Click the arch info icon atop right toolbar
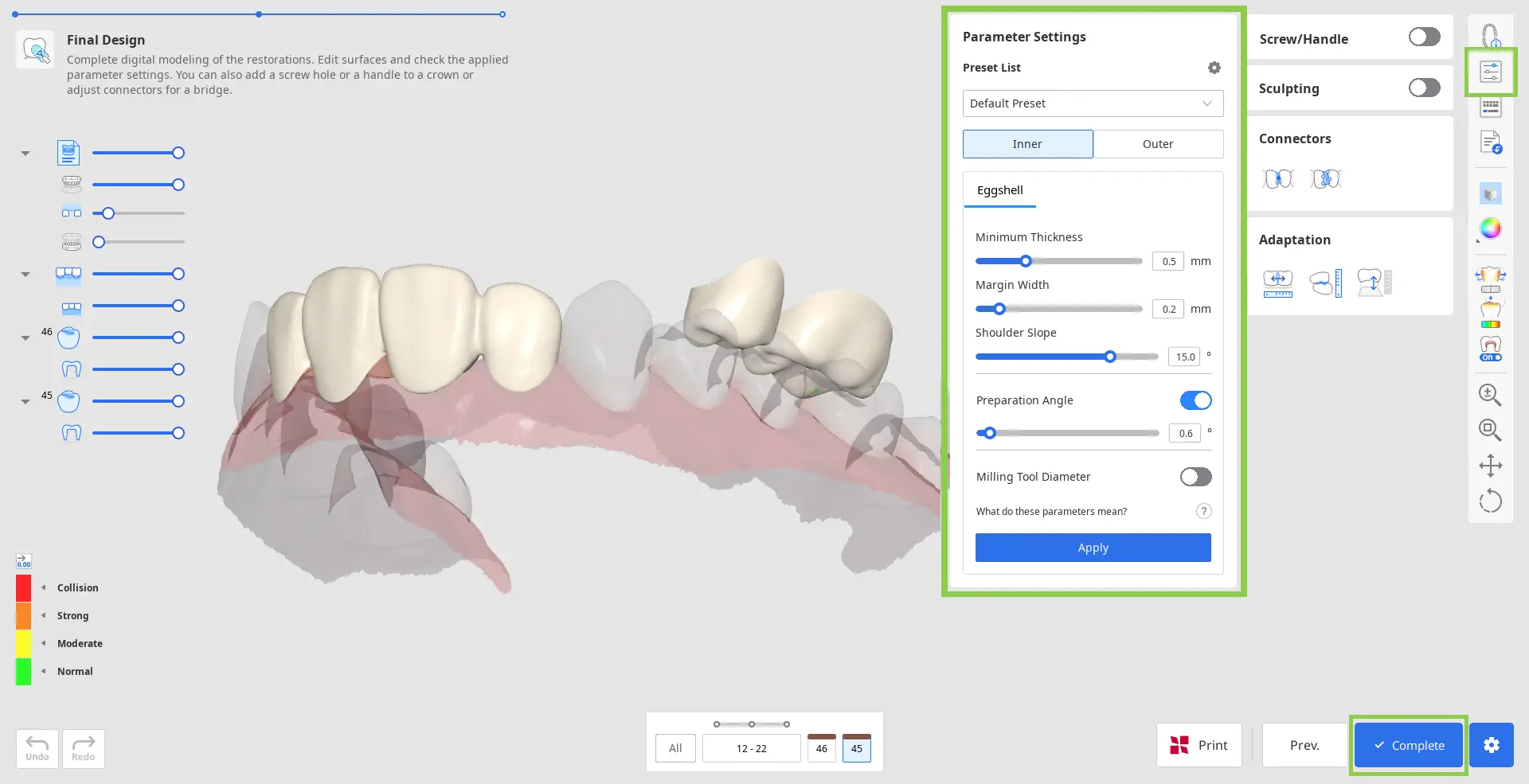 (x=1491, y=36)
